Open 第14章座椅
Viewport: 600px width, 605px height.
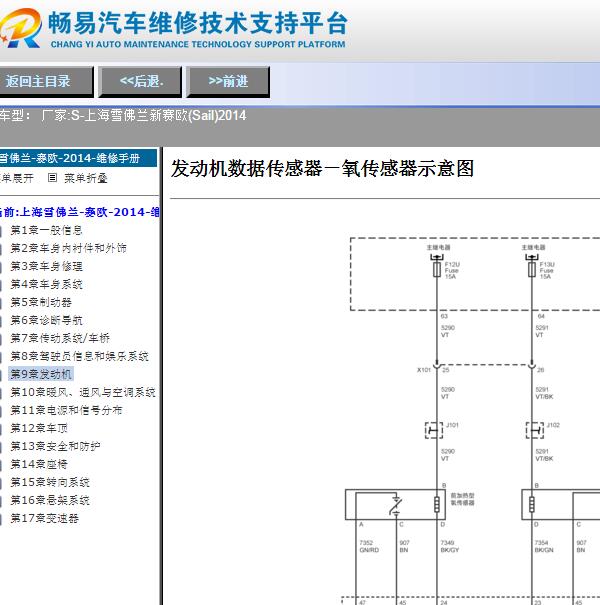tap(39, 464)
